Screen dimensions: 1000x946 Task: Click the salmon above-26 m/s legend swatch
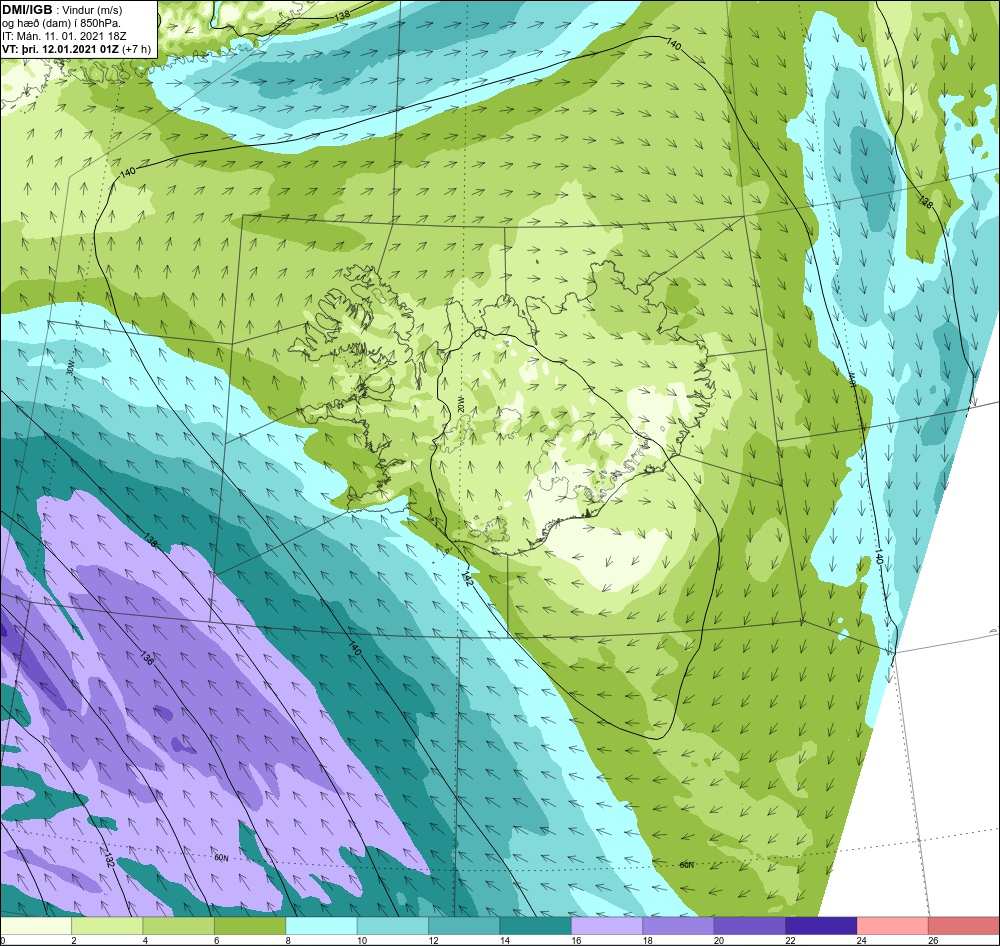tap(964, 926)
